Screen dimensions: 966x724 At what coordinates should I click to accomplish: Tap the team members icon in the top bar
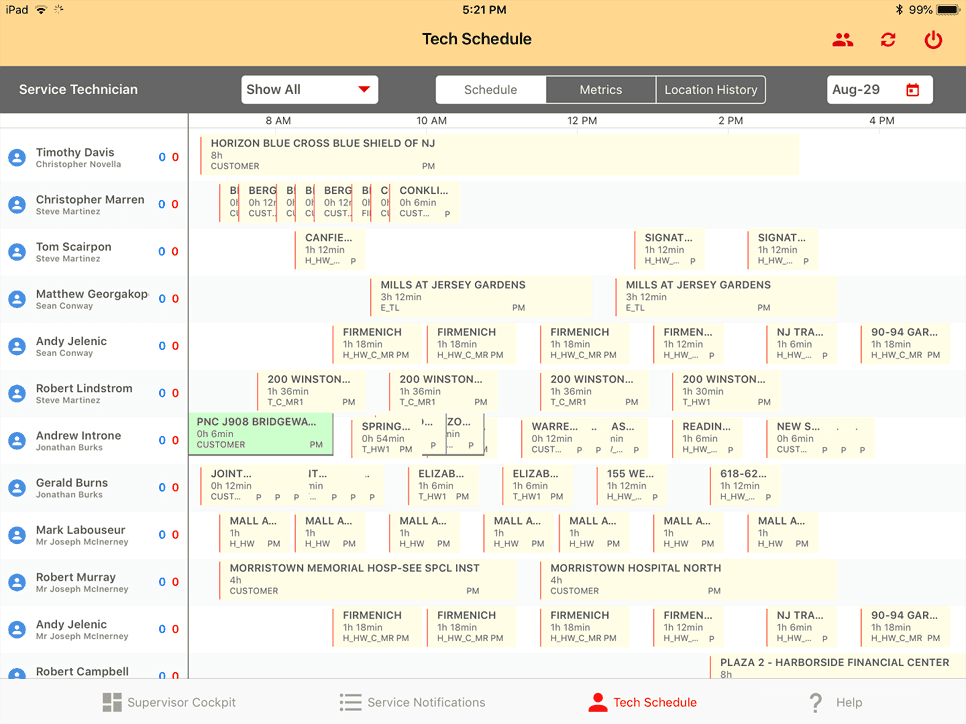[843, 40]
